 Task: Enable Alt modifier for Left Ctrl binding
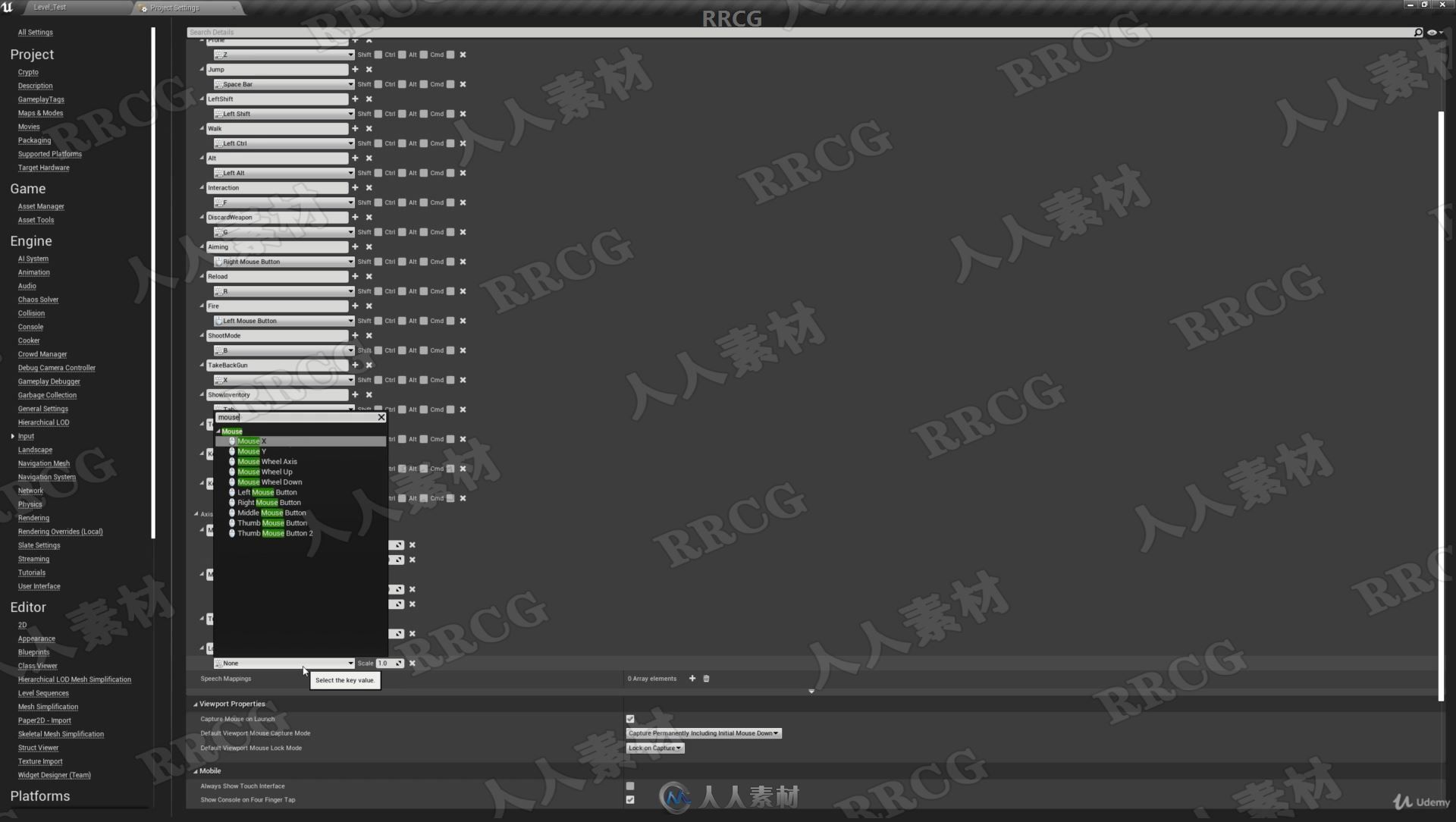point(424,143)
